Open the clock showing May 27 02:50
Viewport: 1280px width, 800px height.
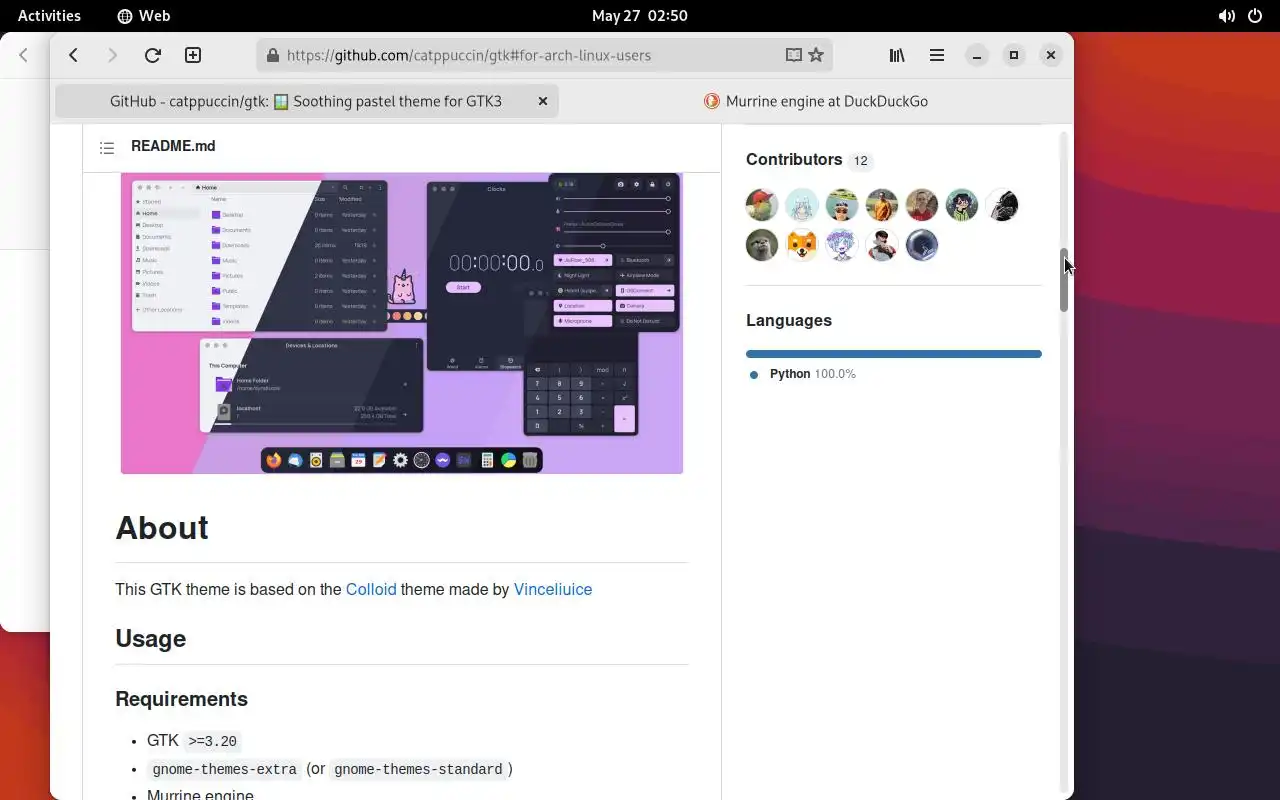point(640,15)
